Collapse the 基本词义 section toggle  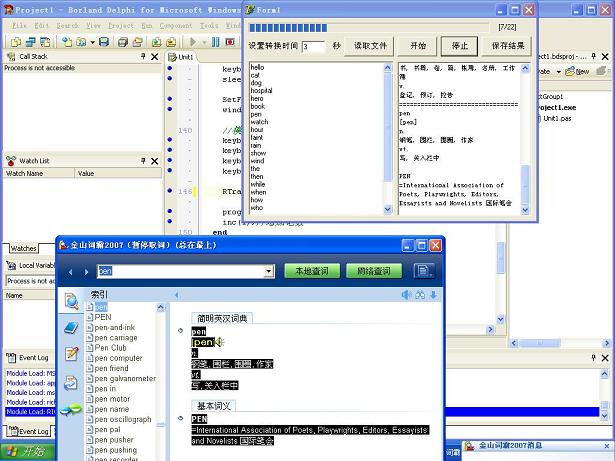(x=180, y=418)
